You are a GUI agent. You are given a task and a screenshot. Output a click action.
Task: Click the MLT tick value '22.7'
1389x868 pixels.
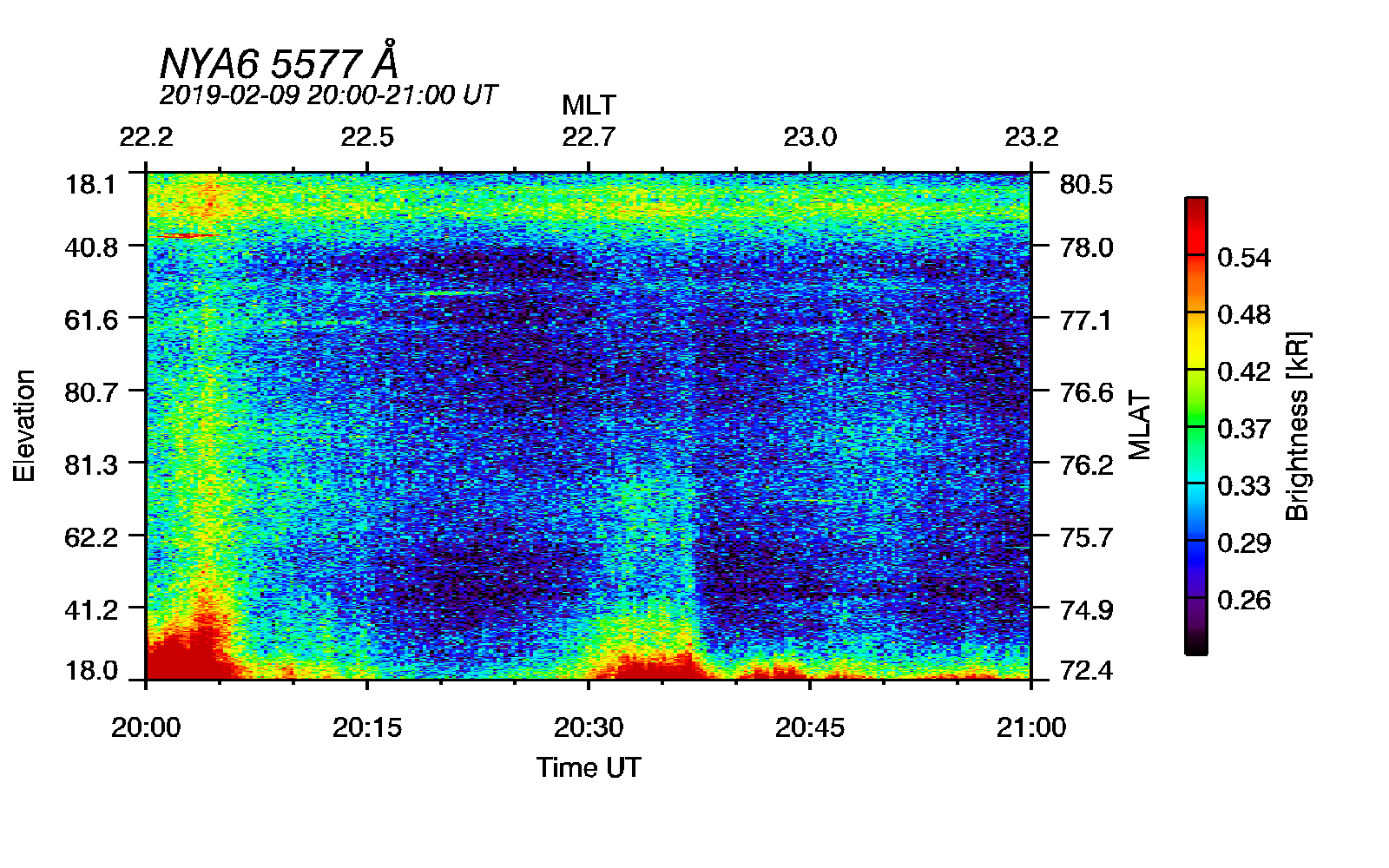tap(589, 137)
